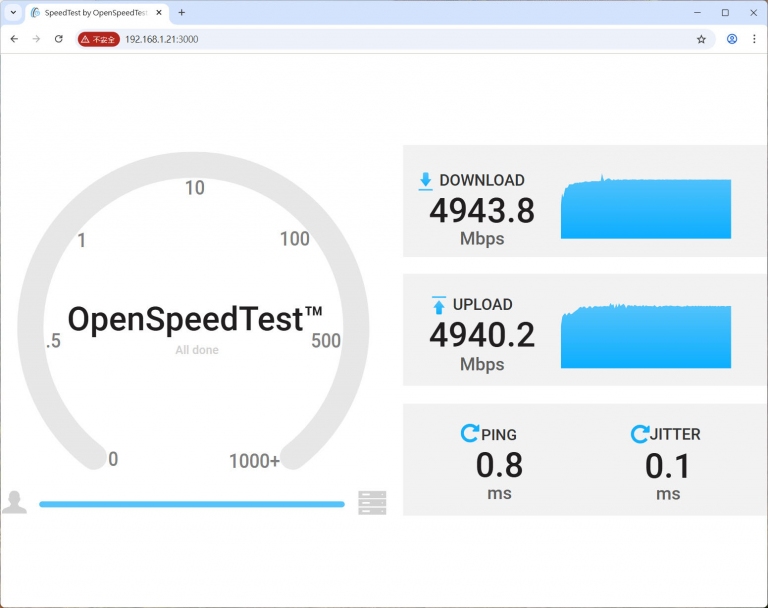Open Chrome three-dot menu
The width and height of the screenshot is (768, 608).
pyautogui.click(x=754, y=39)
